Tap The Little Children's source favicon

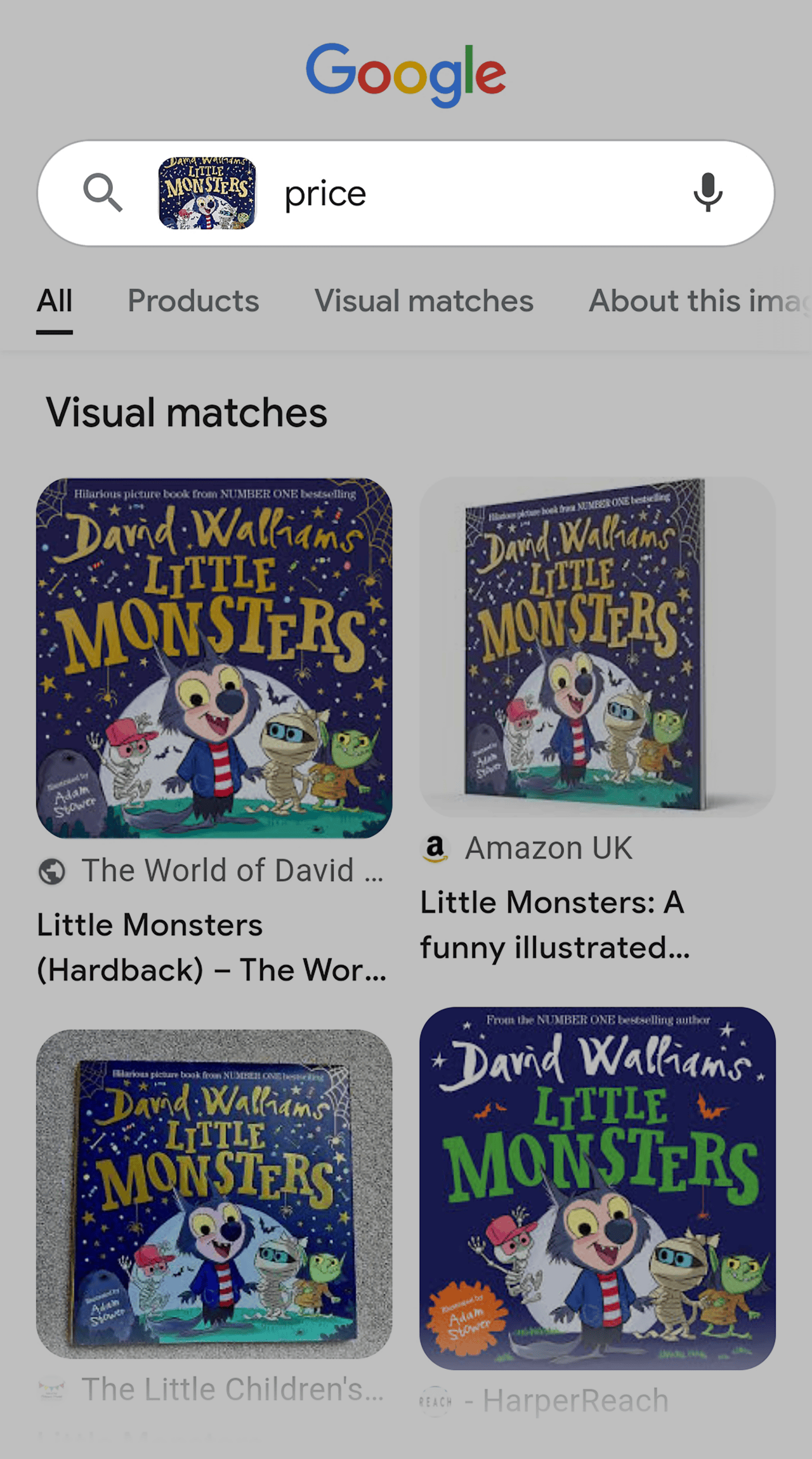click(x=52, y=1390)
